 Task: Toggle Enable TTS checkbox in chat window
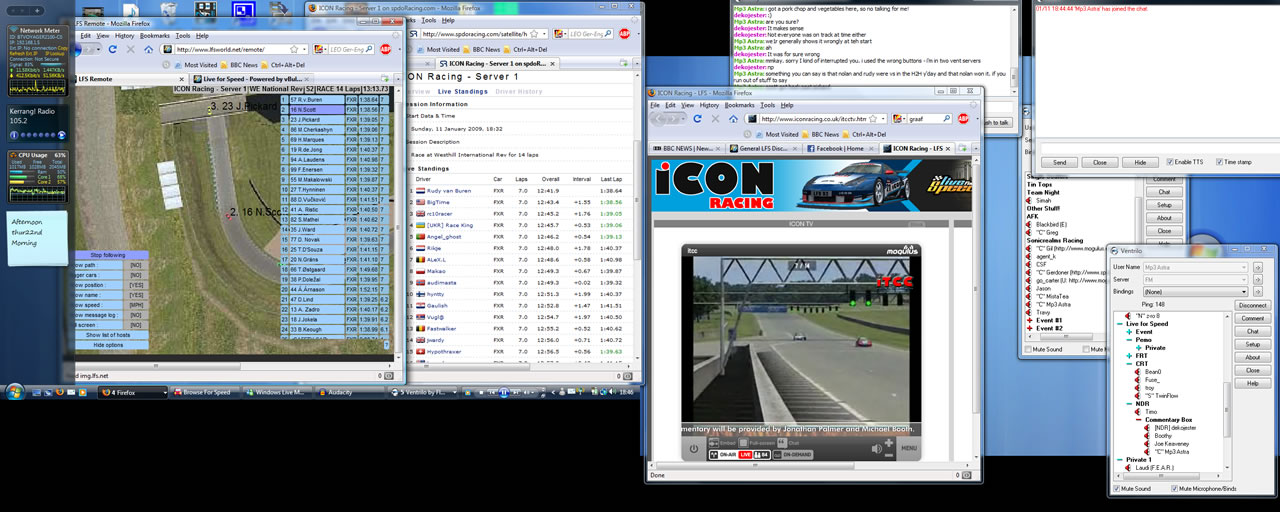(x=1168, y=162)
